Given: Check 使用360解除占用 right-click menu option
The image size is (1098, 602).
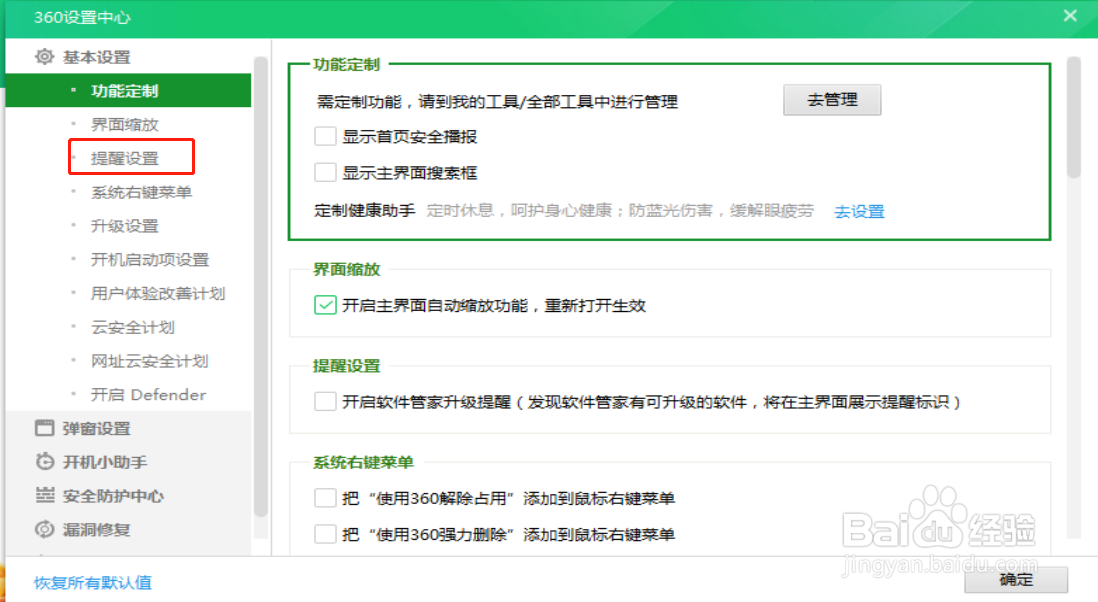Looking at the screenshot, I should 325,498.
